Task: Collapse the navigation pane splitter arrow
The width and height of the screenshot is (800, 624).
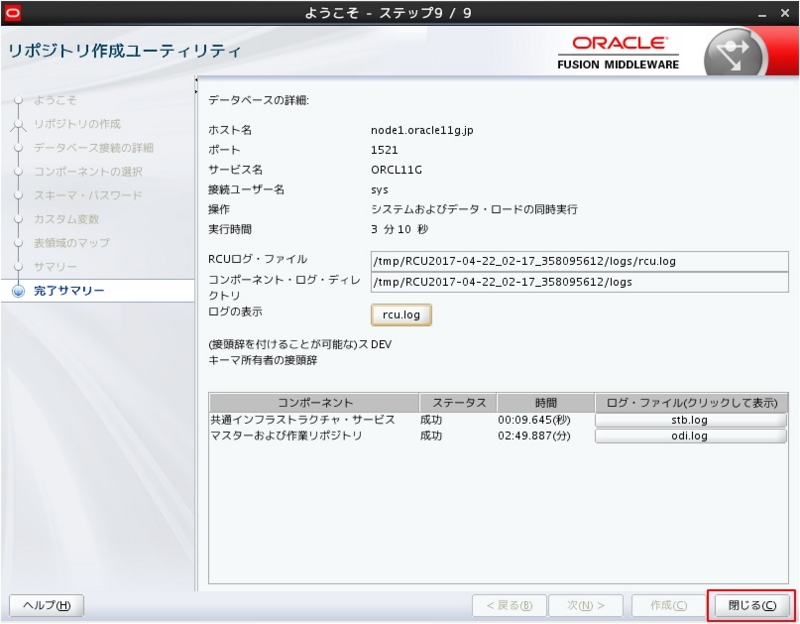Action: pyautogui.click(x=195, y=80)
